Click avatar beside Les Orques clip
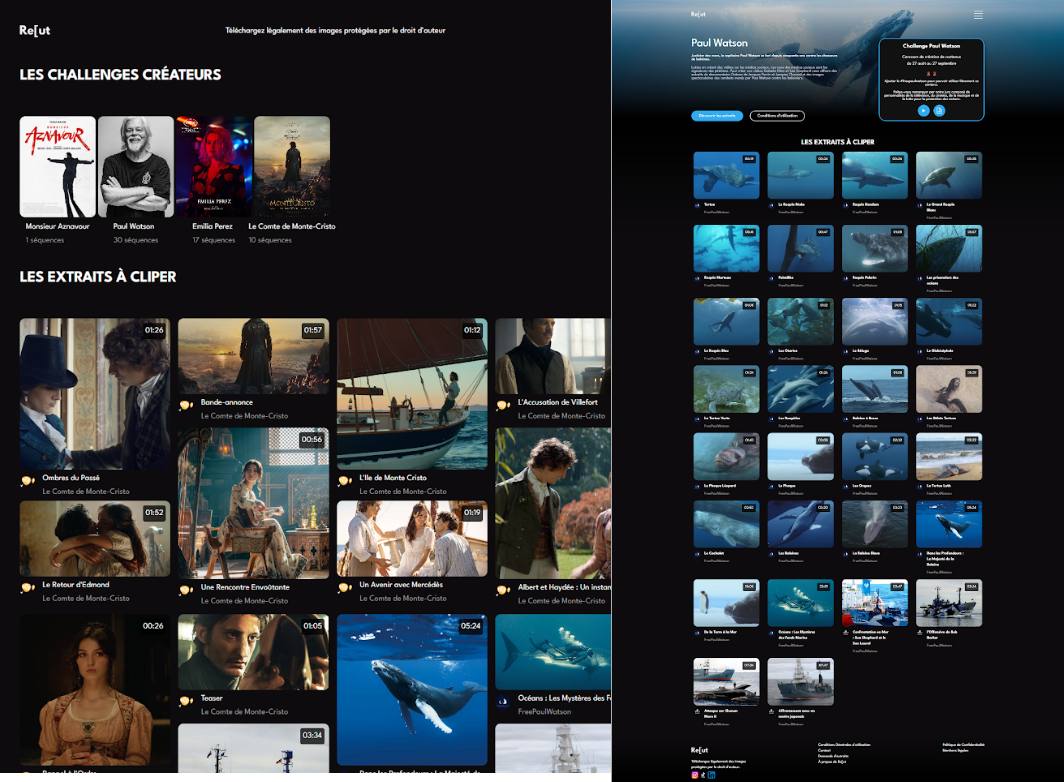This screenshot has width=1064, height=782. point(846,487)
